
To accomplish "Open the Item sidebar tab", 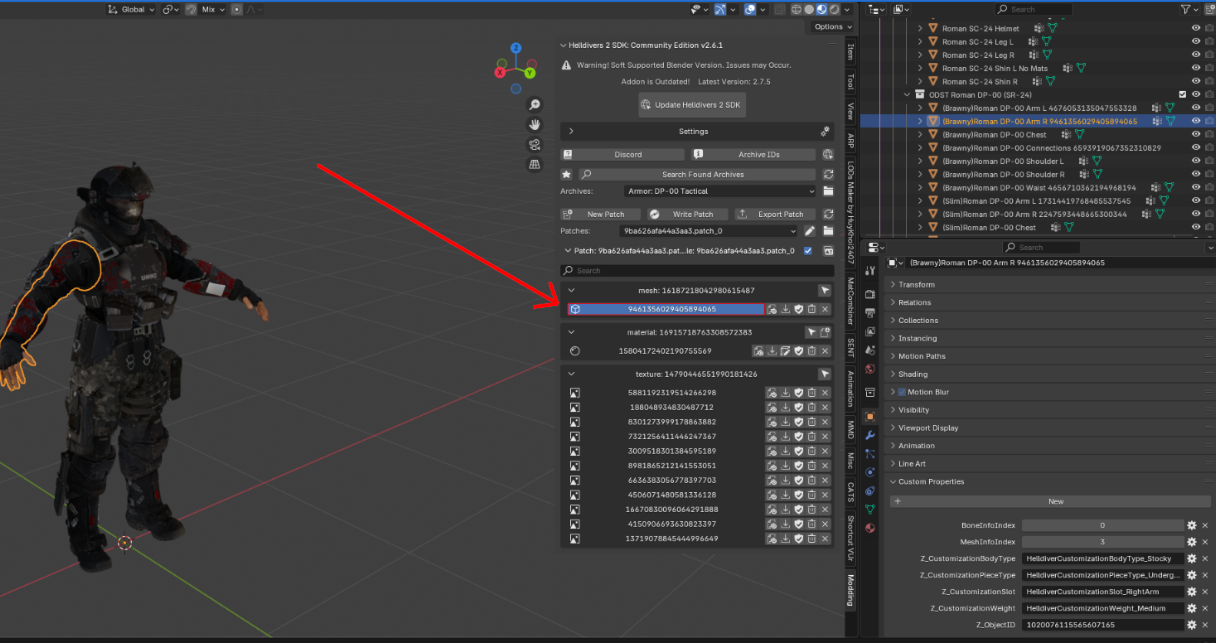I will (851, 51).
